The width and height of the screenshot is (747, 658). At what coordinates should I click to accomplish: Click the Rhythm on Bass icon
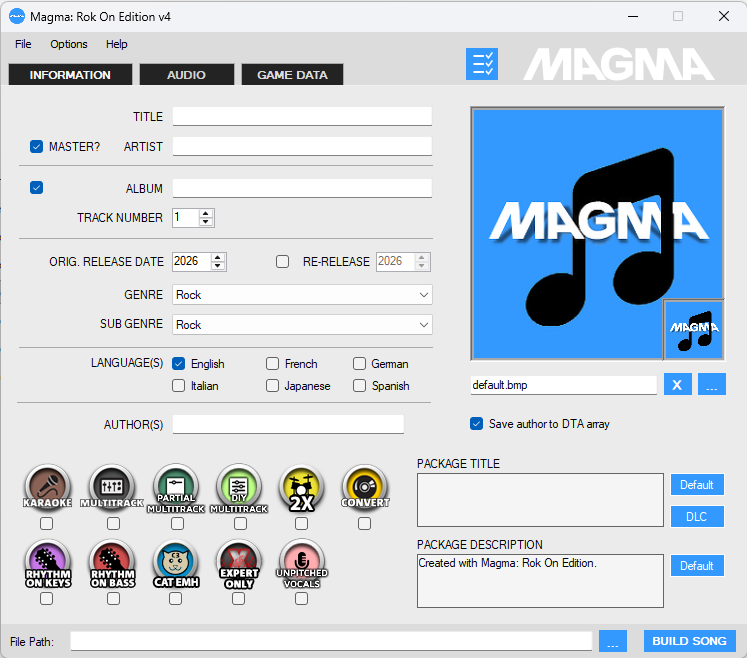tap(112, 563)
